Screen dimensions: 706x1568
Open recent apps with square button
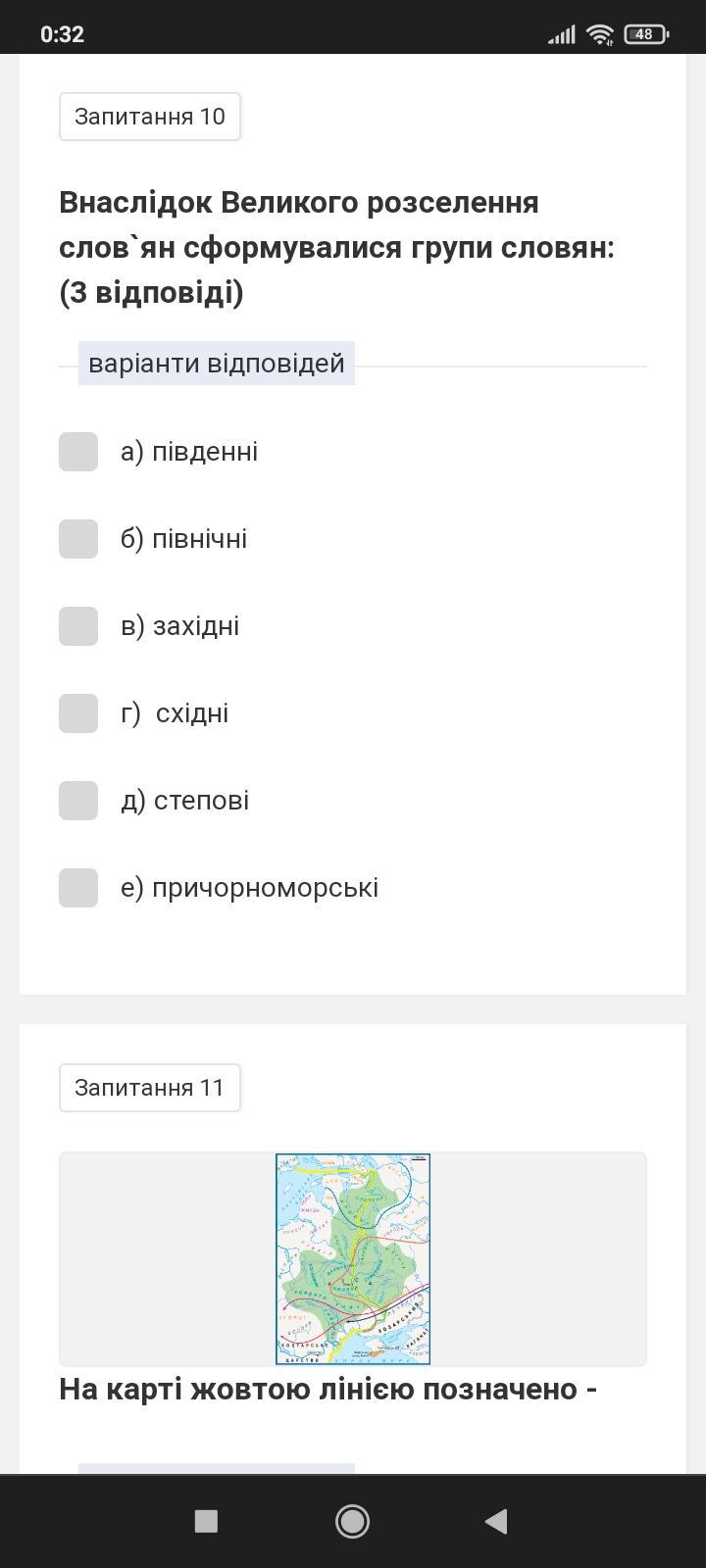point(206,1521)
